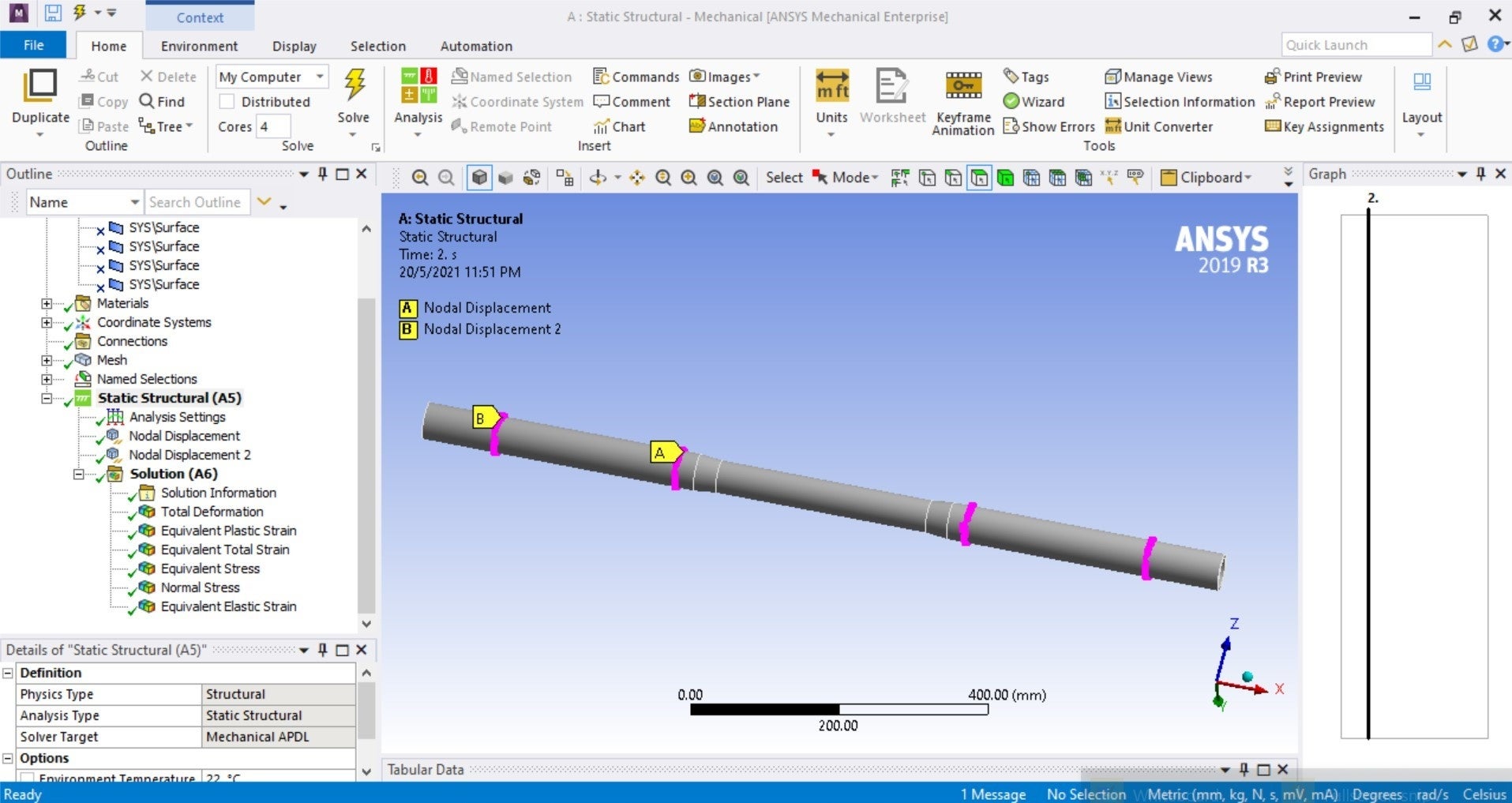1512x803 pixels.
Task: Pin the Outline panel
Action: (322, 174)
